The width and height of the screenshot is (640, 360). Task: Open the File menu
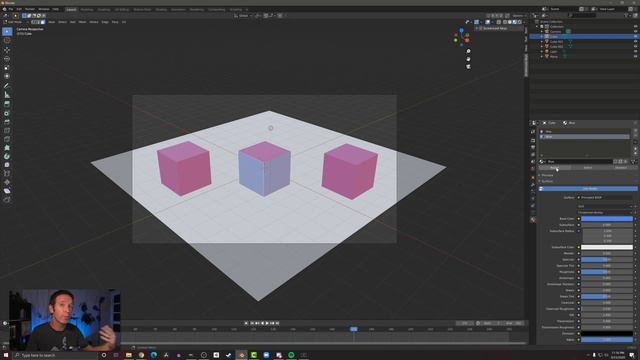point(11,9)
